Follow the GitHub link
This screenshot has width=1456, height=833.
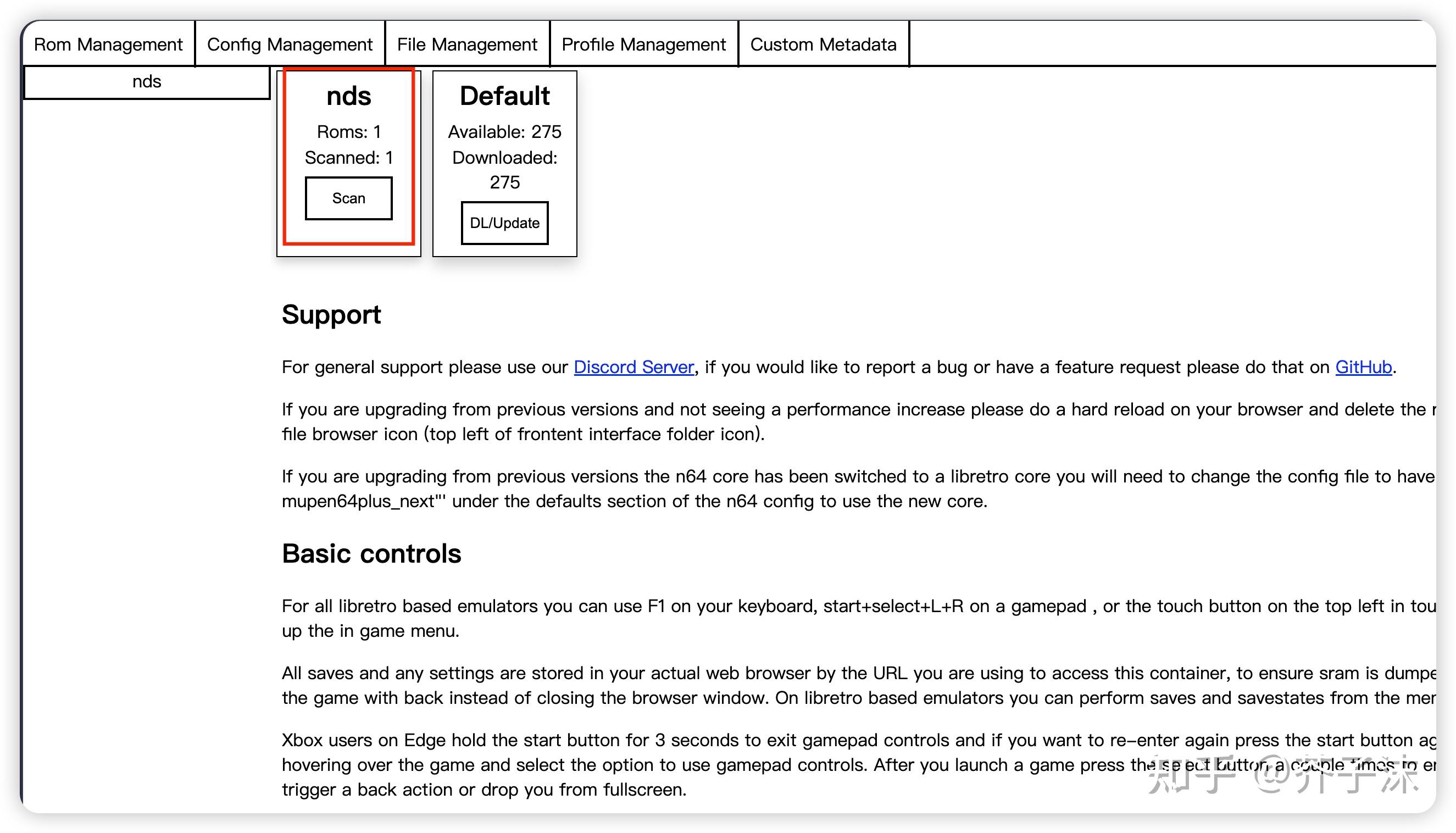[1363, 366]
